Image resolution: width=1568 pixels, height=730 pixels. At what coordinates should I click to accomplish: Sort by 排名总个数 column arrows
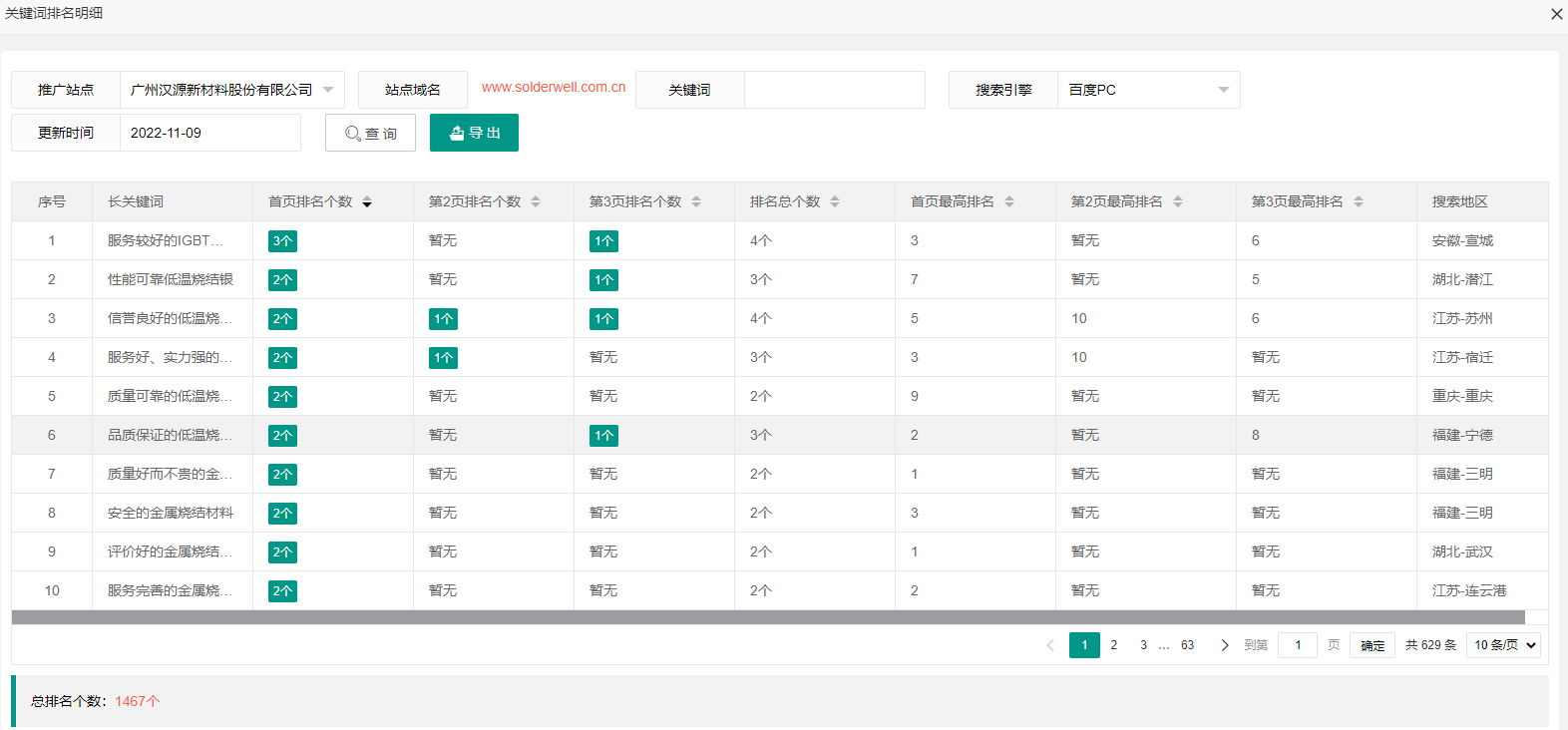point(835,202)
